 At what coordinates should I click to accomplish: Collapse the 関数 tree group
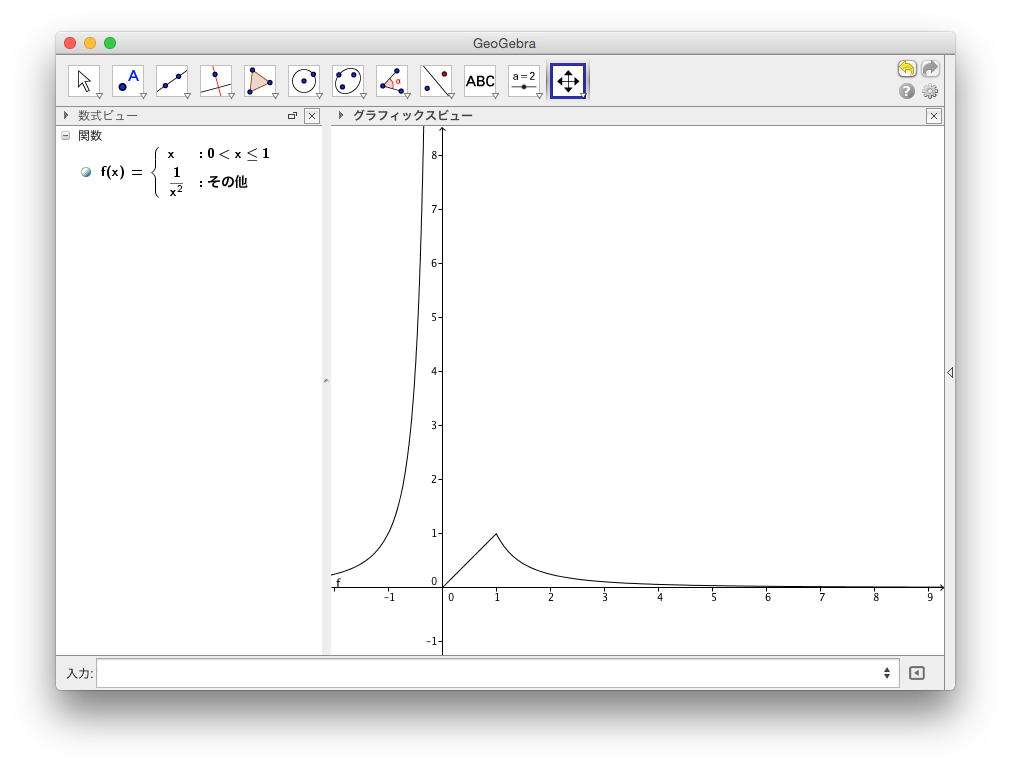[66, 135]
